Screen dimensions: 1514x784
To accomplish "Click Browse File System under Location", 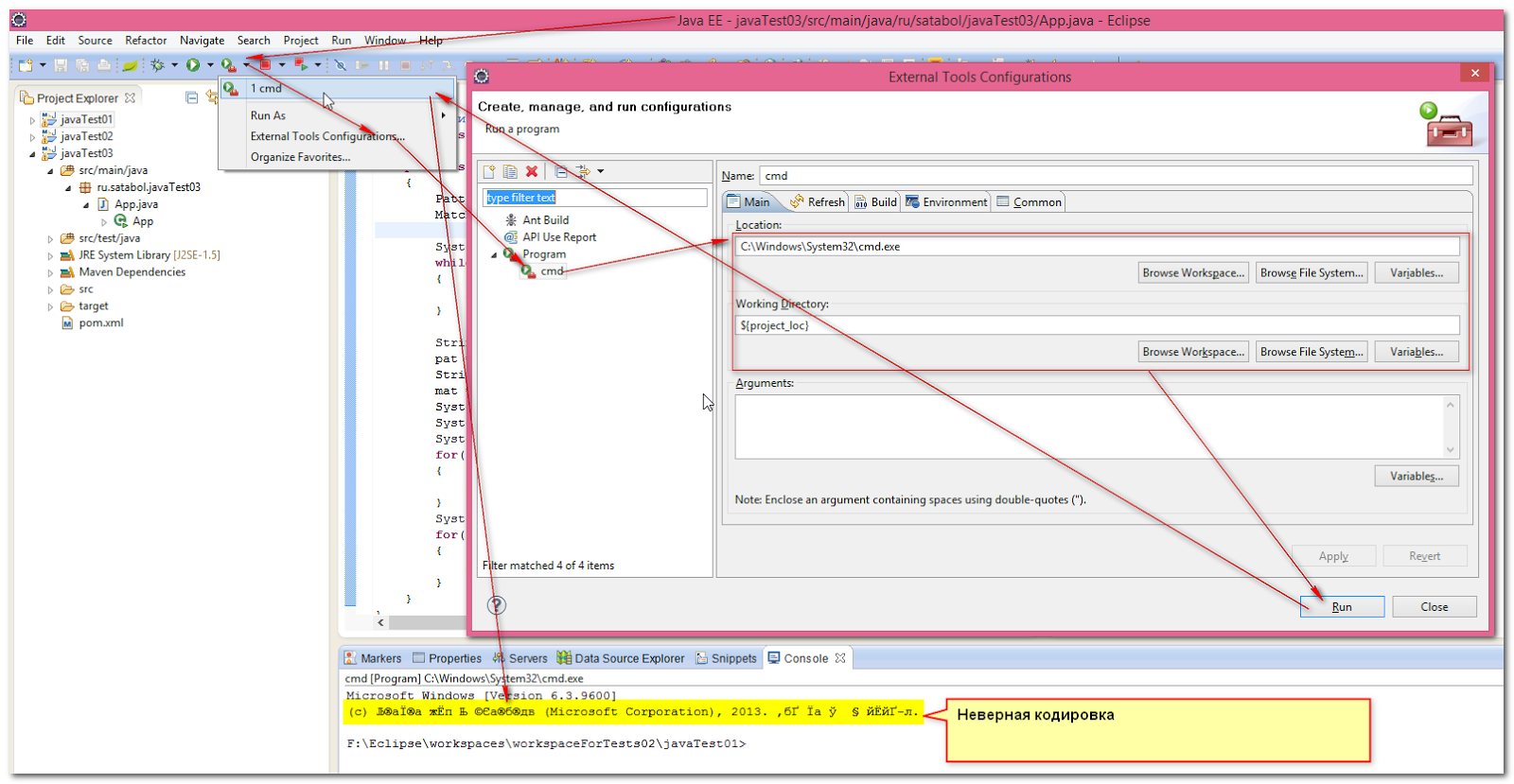I will [1312, 272].
